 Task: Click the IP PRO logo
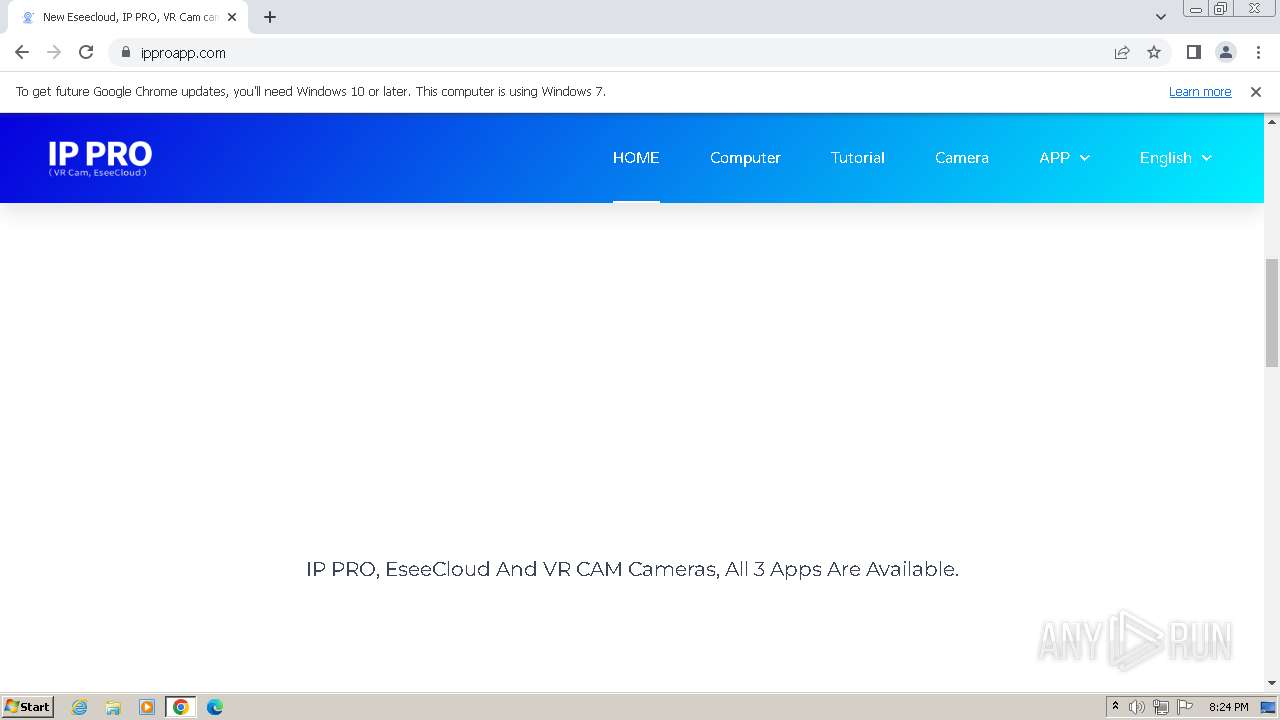[x=100, y=158]
